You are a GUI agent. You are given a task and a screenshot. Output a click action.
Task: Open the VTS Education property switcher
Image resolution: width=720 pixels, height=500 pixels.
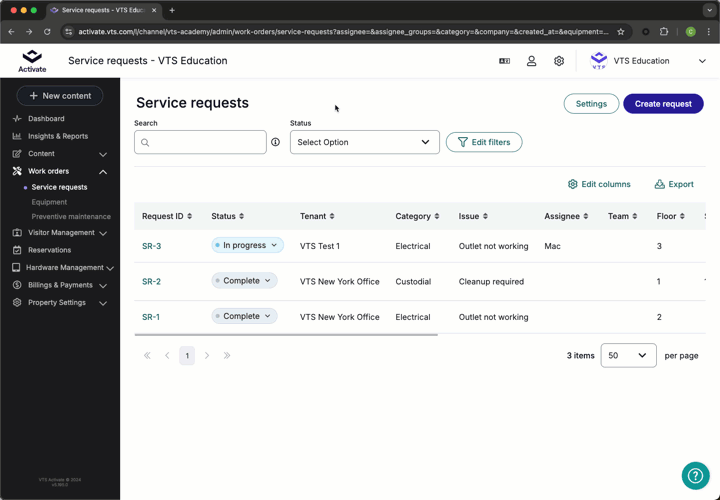pyautogui.click(x=647, y=61)
